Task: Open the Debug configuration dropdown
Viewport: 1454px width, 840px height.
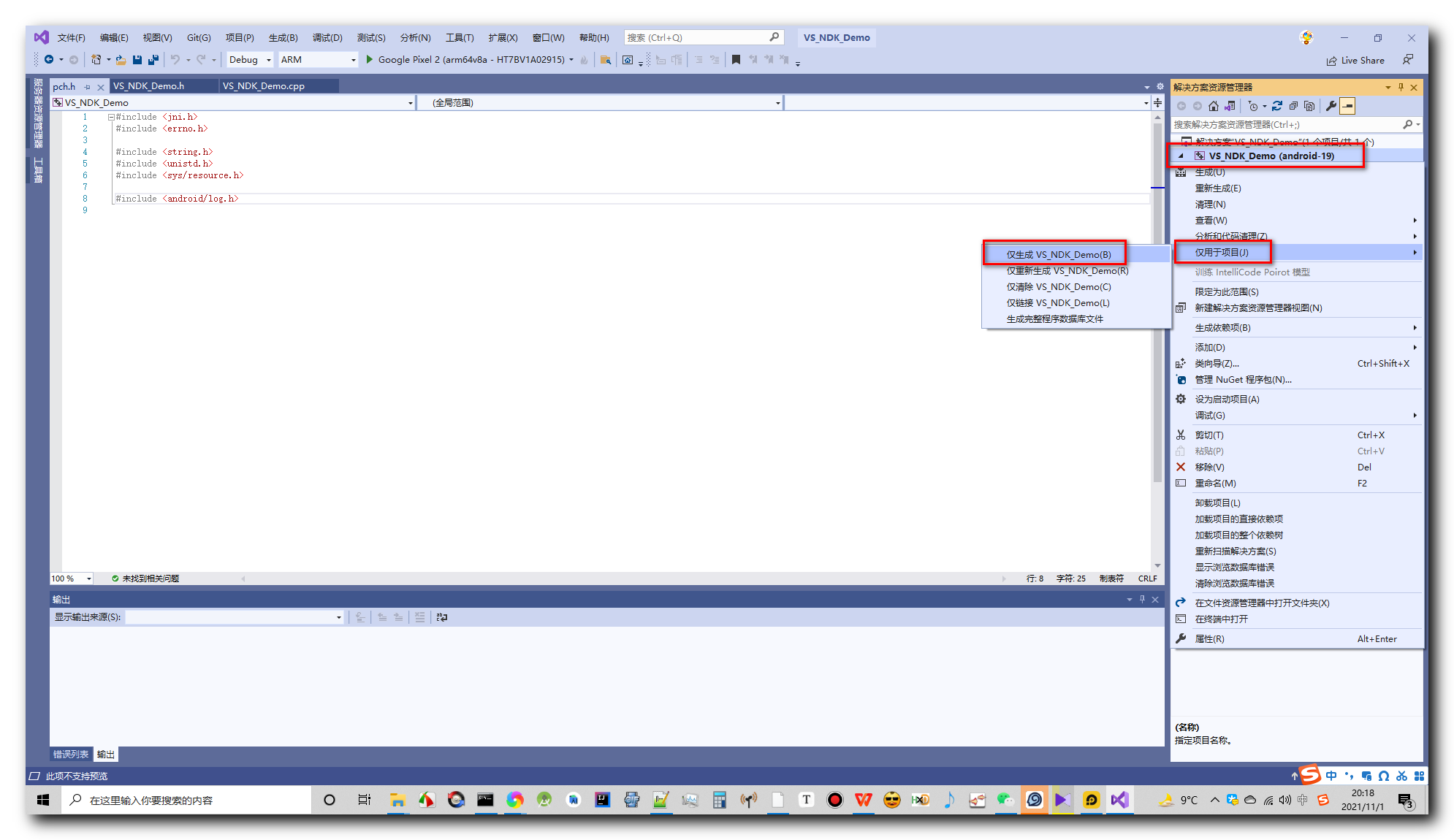Action: pyautogui.click(x=251, y=60)
